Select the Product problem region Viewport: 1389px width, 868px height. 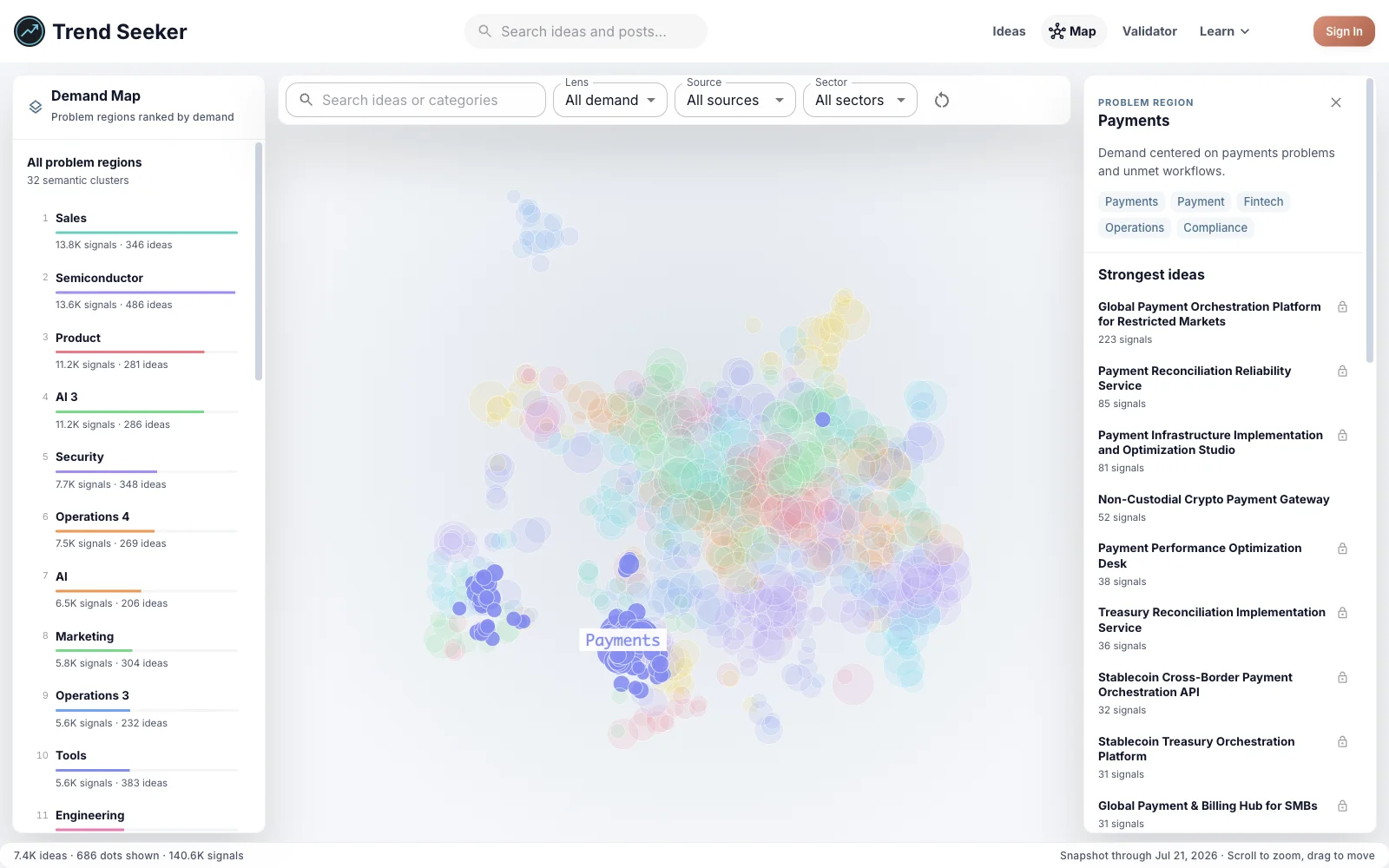(139, 350)
